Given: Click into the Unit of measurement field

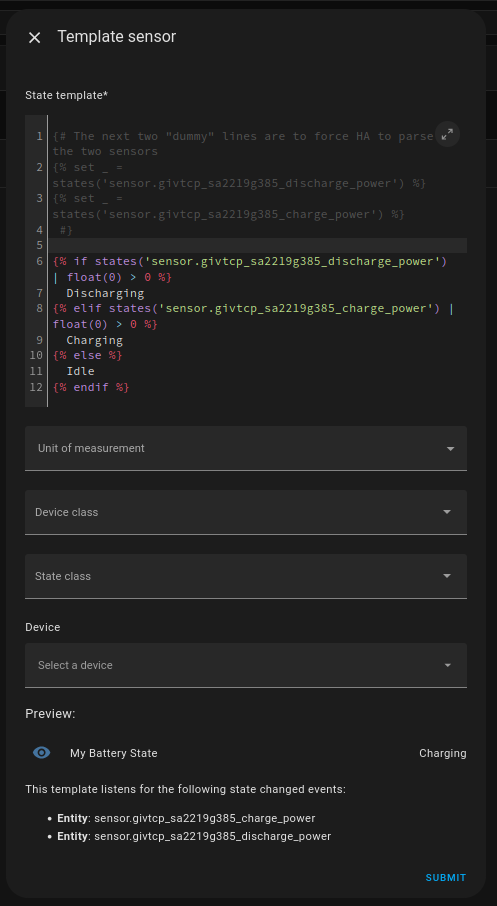Looking at the screenshot, I should 246,448.
